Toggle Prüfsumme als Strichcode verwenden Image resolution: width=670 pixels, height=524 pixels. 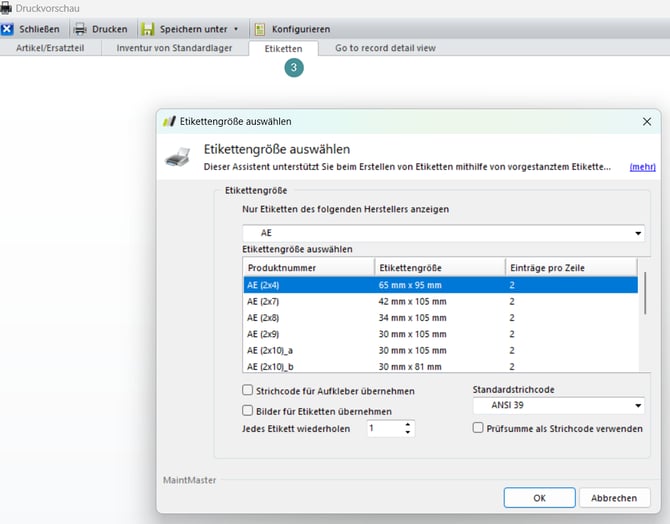click(478, 428)
